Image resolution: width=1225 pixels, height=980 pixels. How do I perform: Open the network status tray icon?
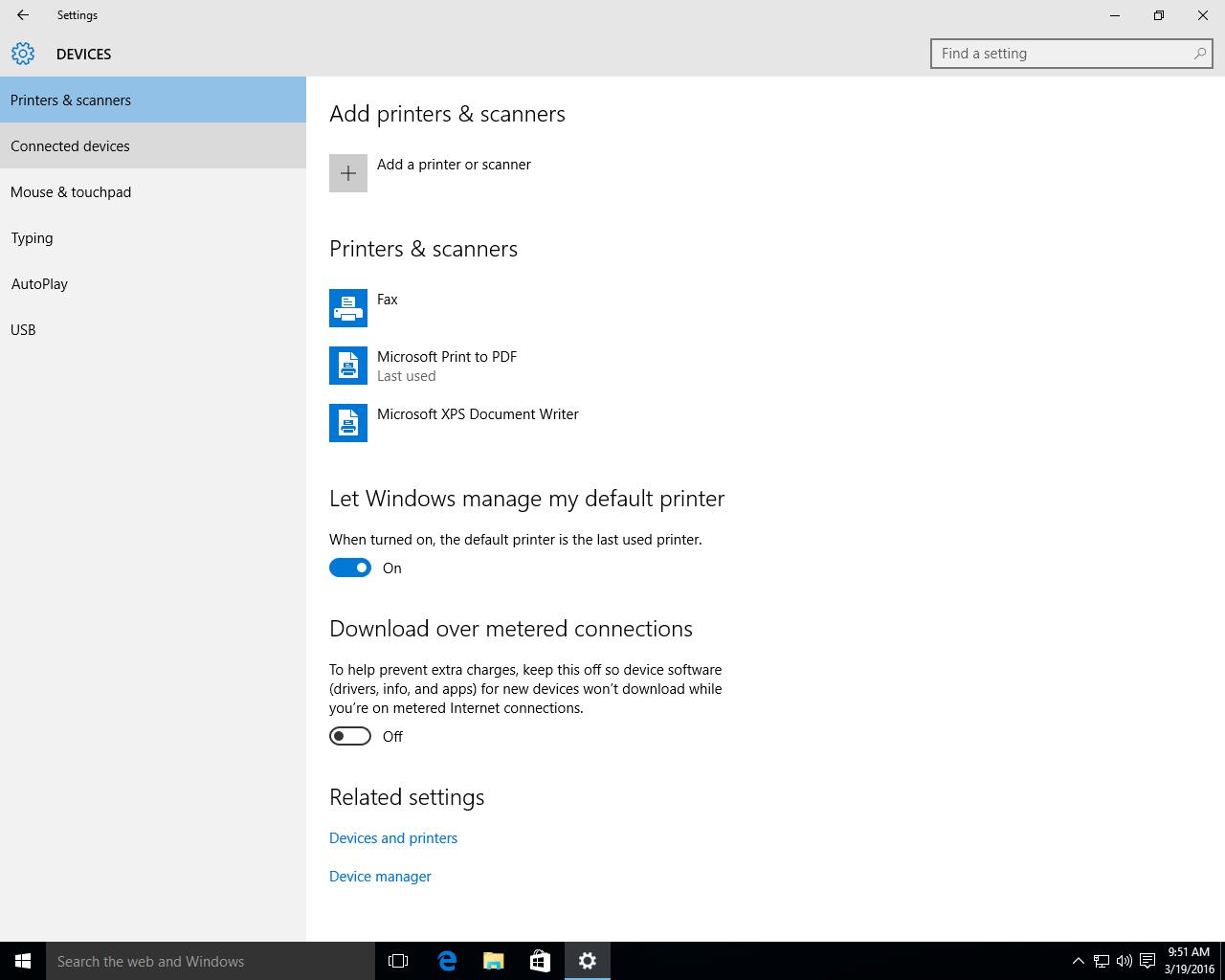point(1102,961)
